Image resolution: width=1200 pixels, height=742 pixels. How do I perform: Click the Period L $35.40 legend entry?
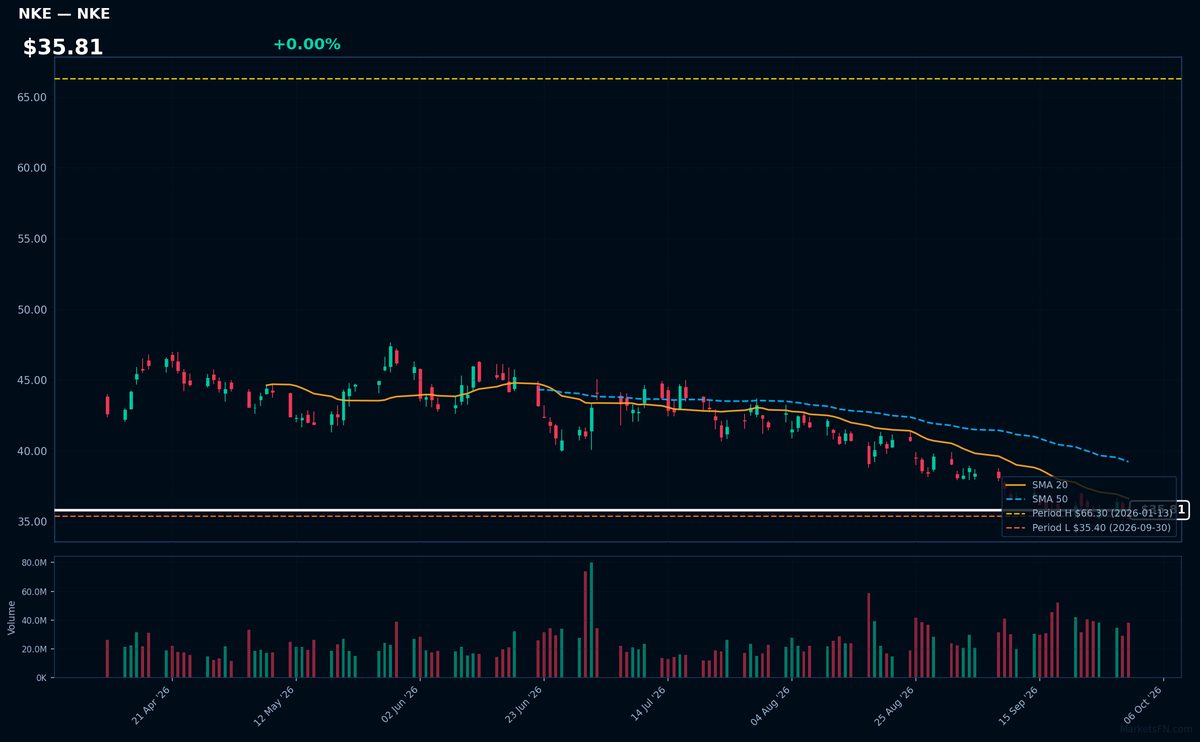[x=1088, y=527]
